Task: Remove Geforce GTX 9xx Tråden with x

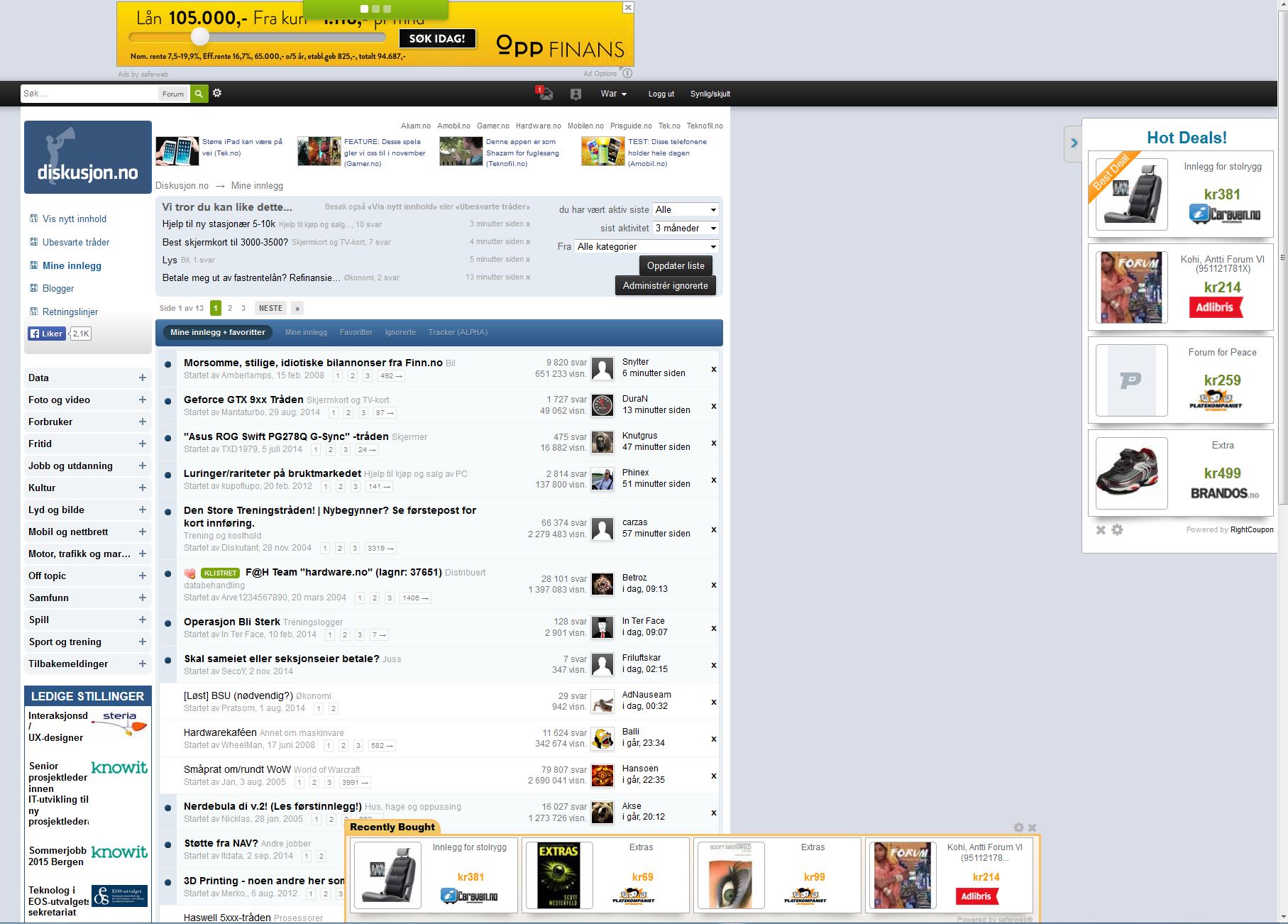Action: 714,406
